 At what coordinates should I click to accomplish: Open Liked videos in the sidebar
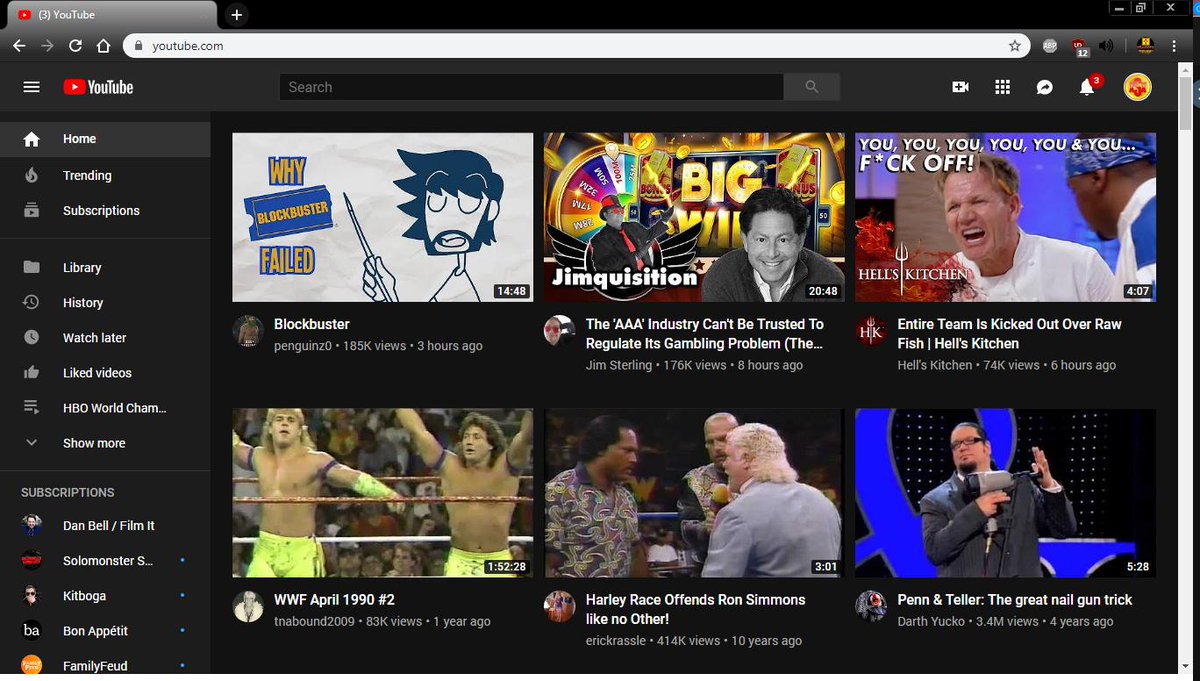coord(105,372)
